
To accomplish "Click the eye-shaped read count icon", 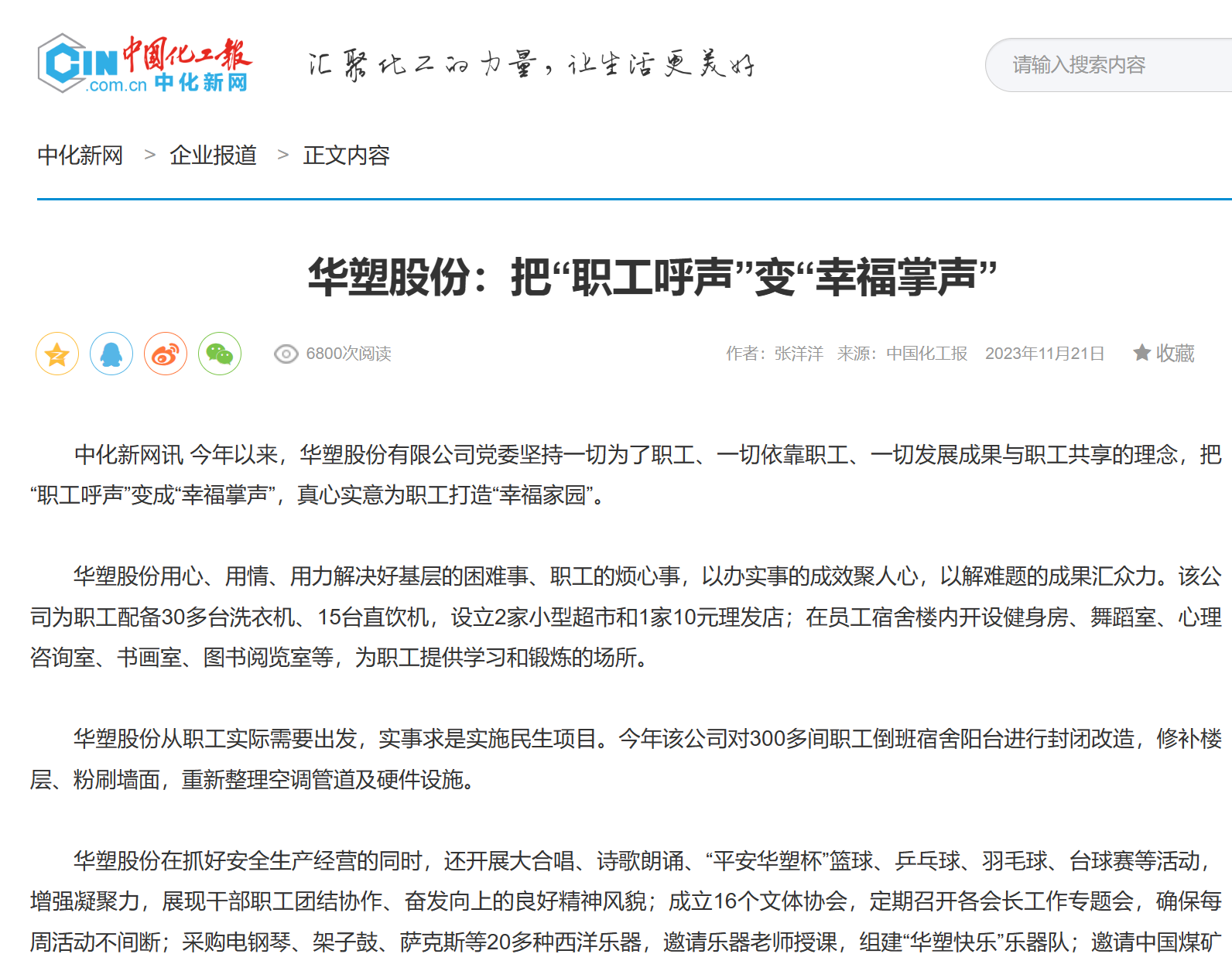I will pos(286,354).
